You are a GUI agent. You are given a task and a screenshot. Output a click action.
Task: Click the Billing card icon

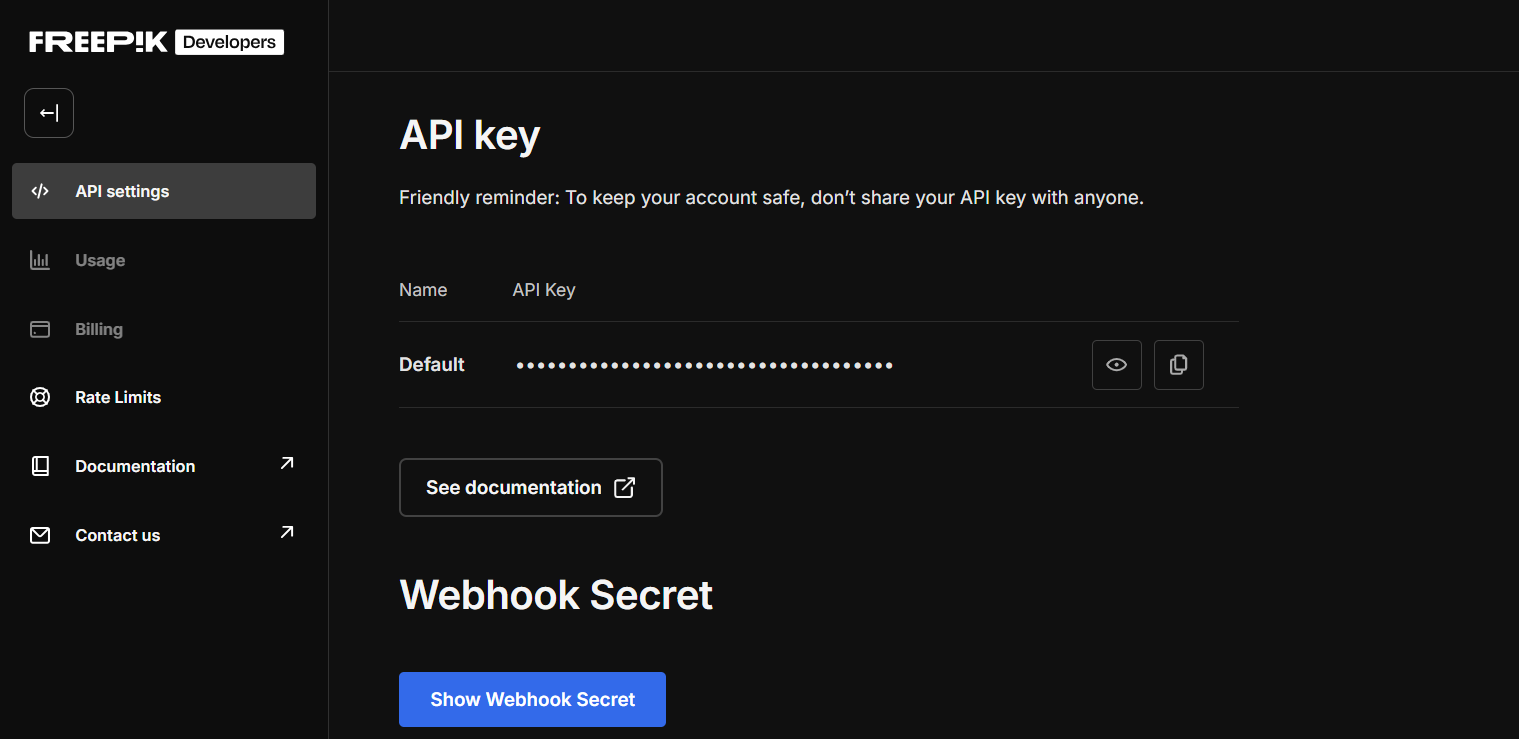click(40, 328)
